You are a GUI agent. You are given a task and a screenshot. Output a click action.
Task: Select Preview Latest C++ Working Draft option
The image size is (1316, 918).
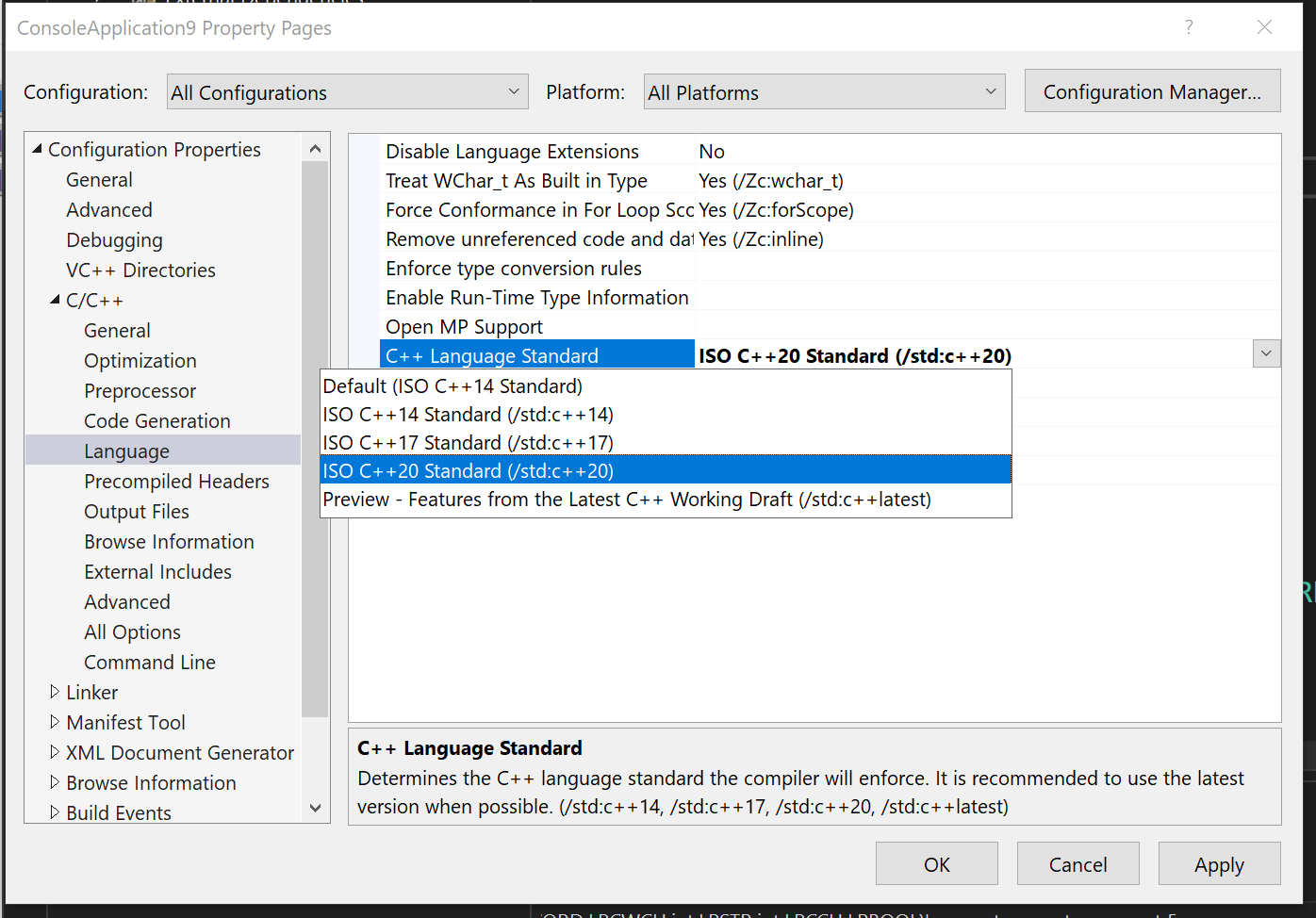[x=626, y=499]
